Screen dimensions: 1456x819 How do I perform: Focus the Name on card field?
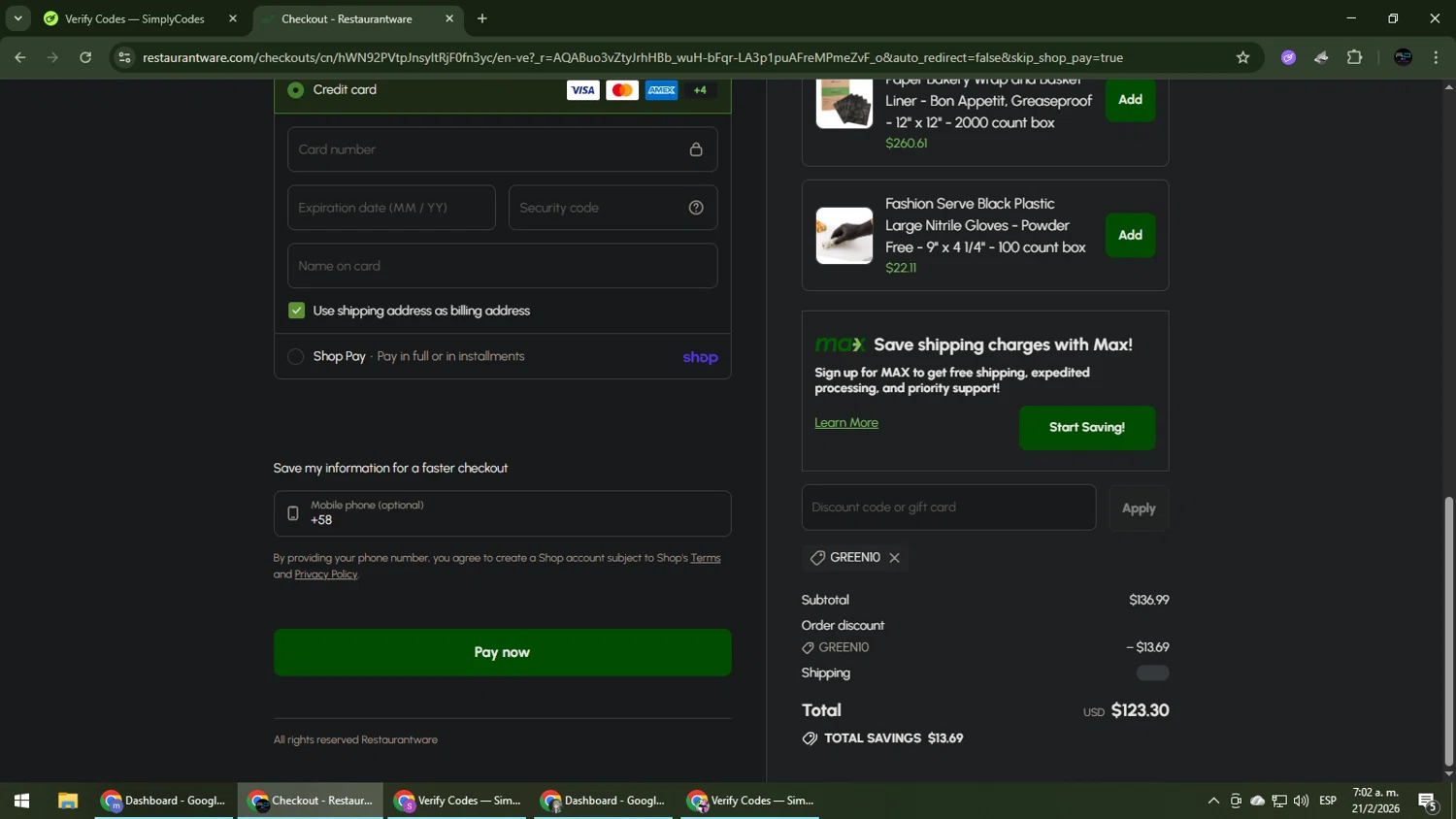[x=502, y=266]
